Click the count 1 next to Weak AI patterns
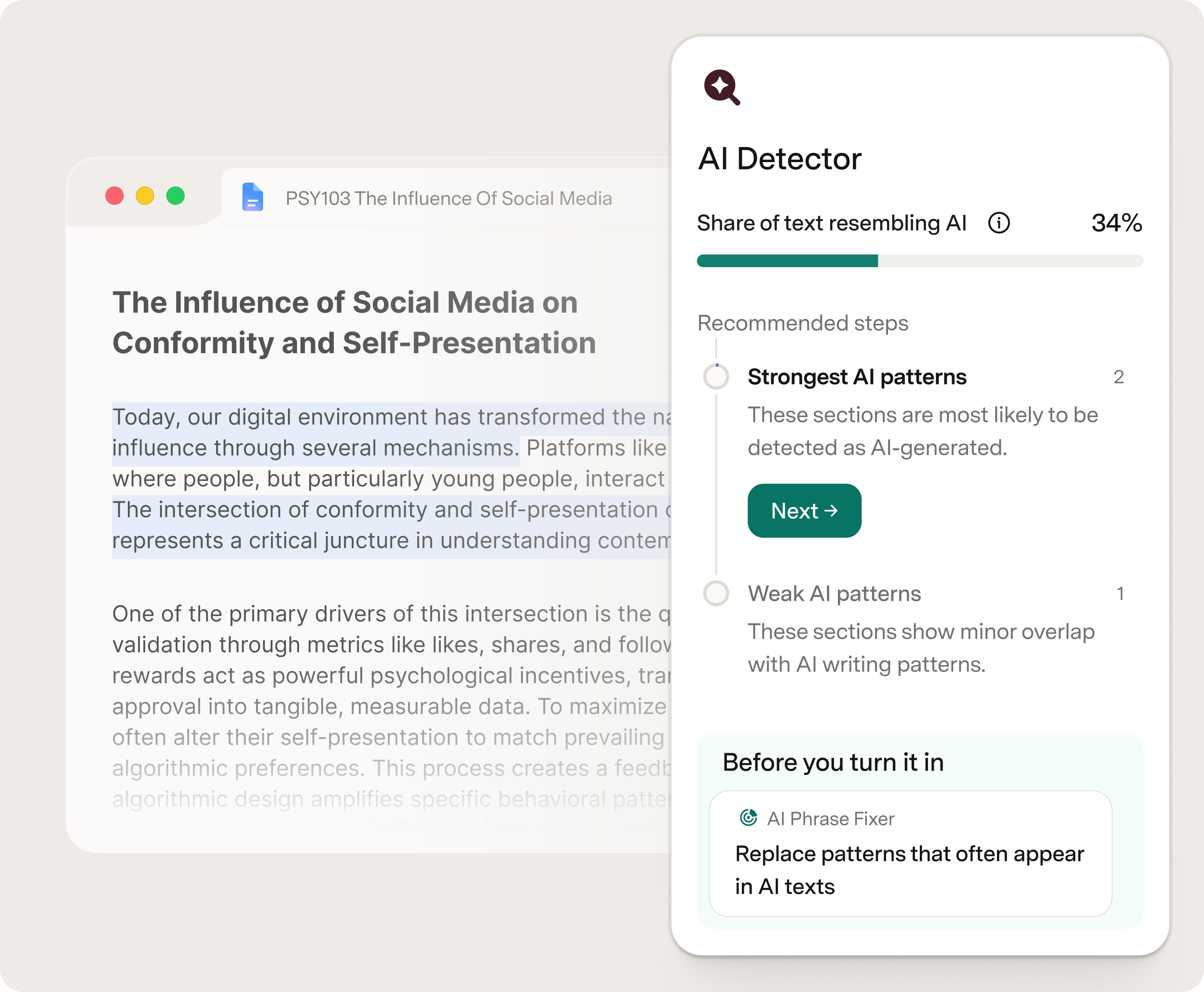 pyautogui.click(x=1120, y=594)
